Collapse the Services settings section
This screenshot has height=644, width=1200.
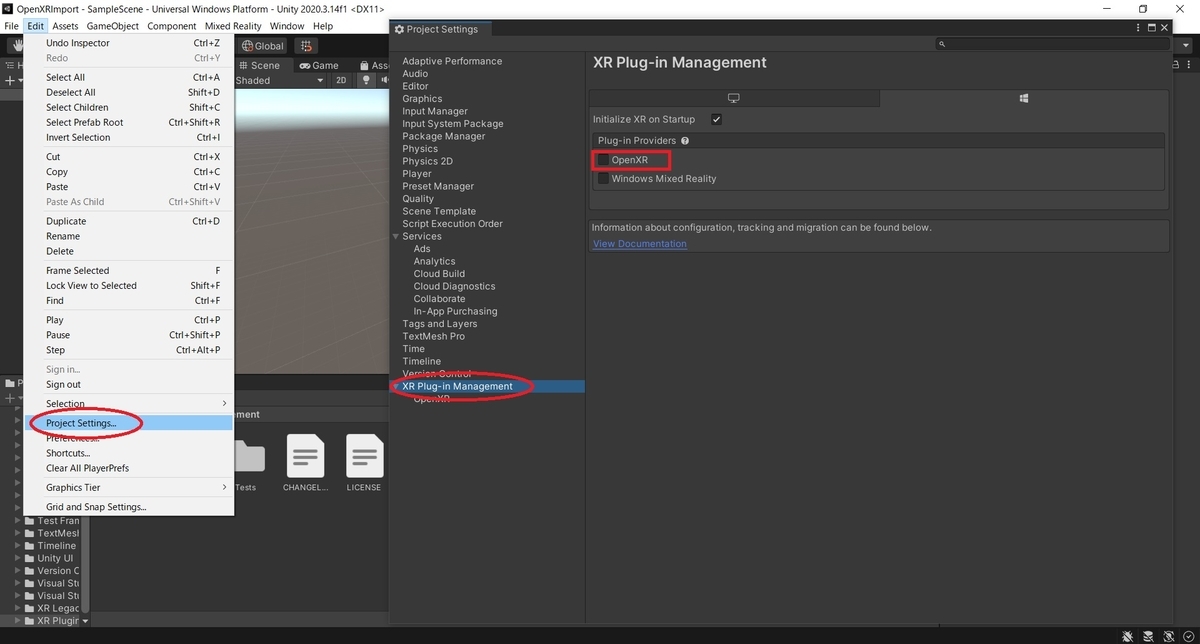(x=396, y=236)
